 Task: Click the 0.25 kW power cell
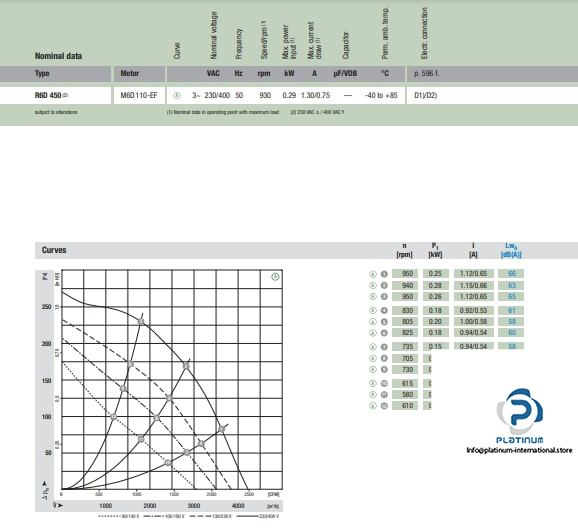pyautogui.click(x=436, y=274)
